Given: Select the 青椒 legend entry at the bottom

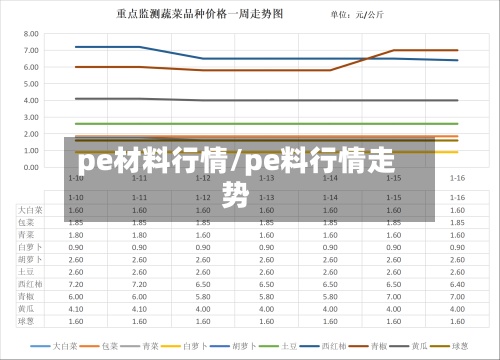Looking at the screenshot, I should click(x=368, y=346).
